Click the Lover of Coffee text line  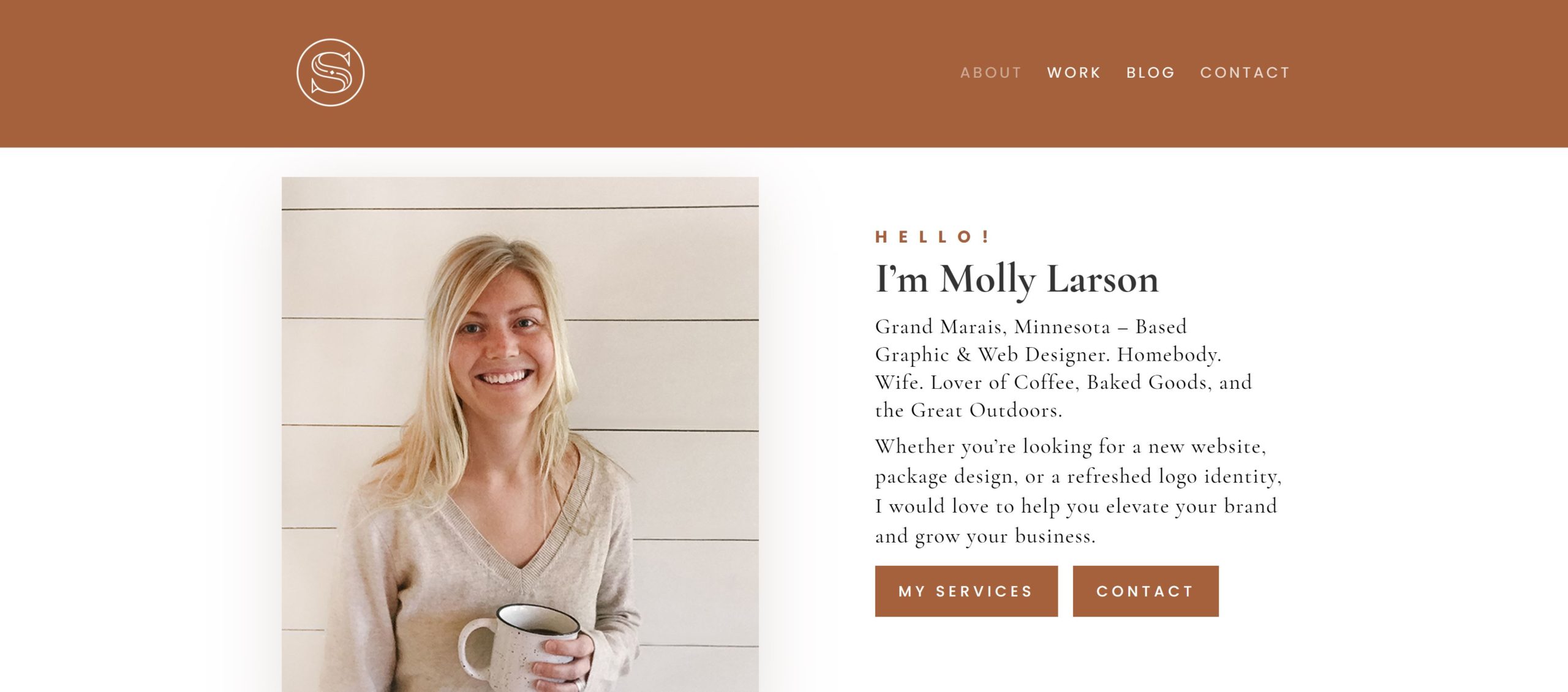1063,383
